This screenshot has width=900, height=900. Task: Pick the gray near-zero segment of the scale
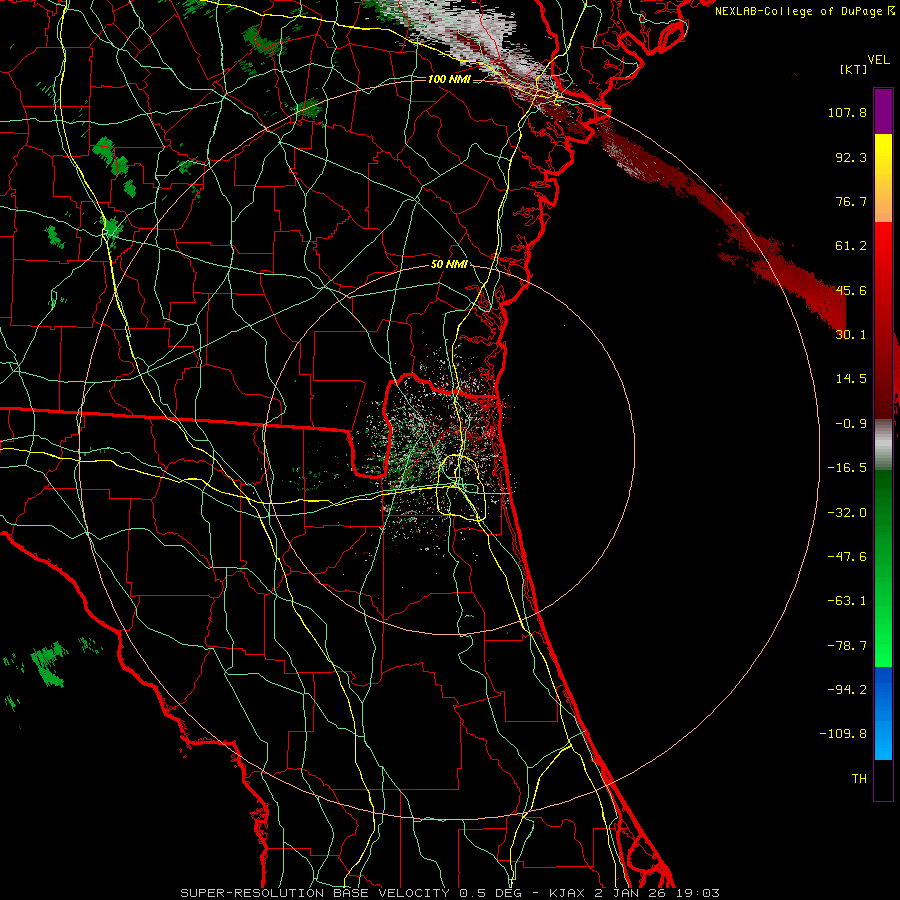(883, 445)
